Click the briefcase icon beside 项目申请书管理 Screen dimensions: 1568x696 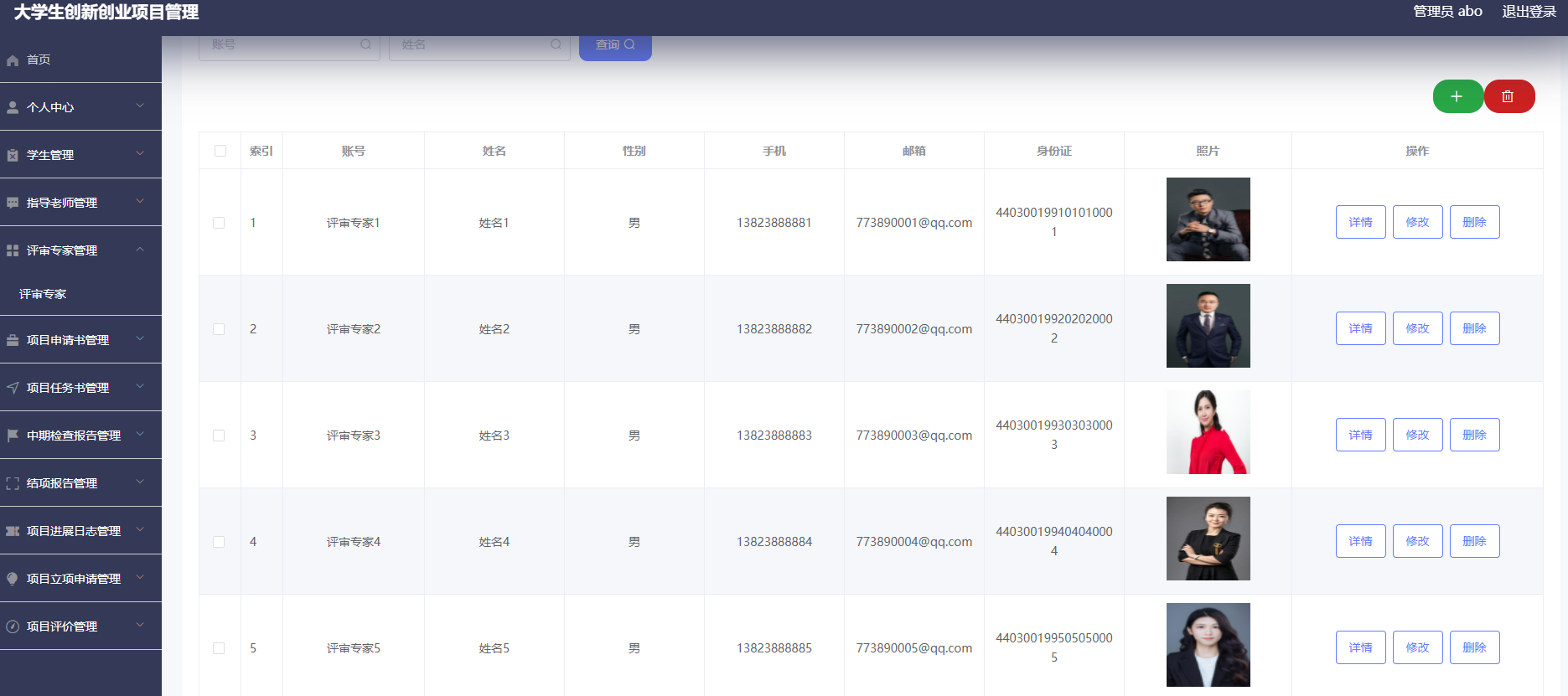(x=13, y=340)
